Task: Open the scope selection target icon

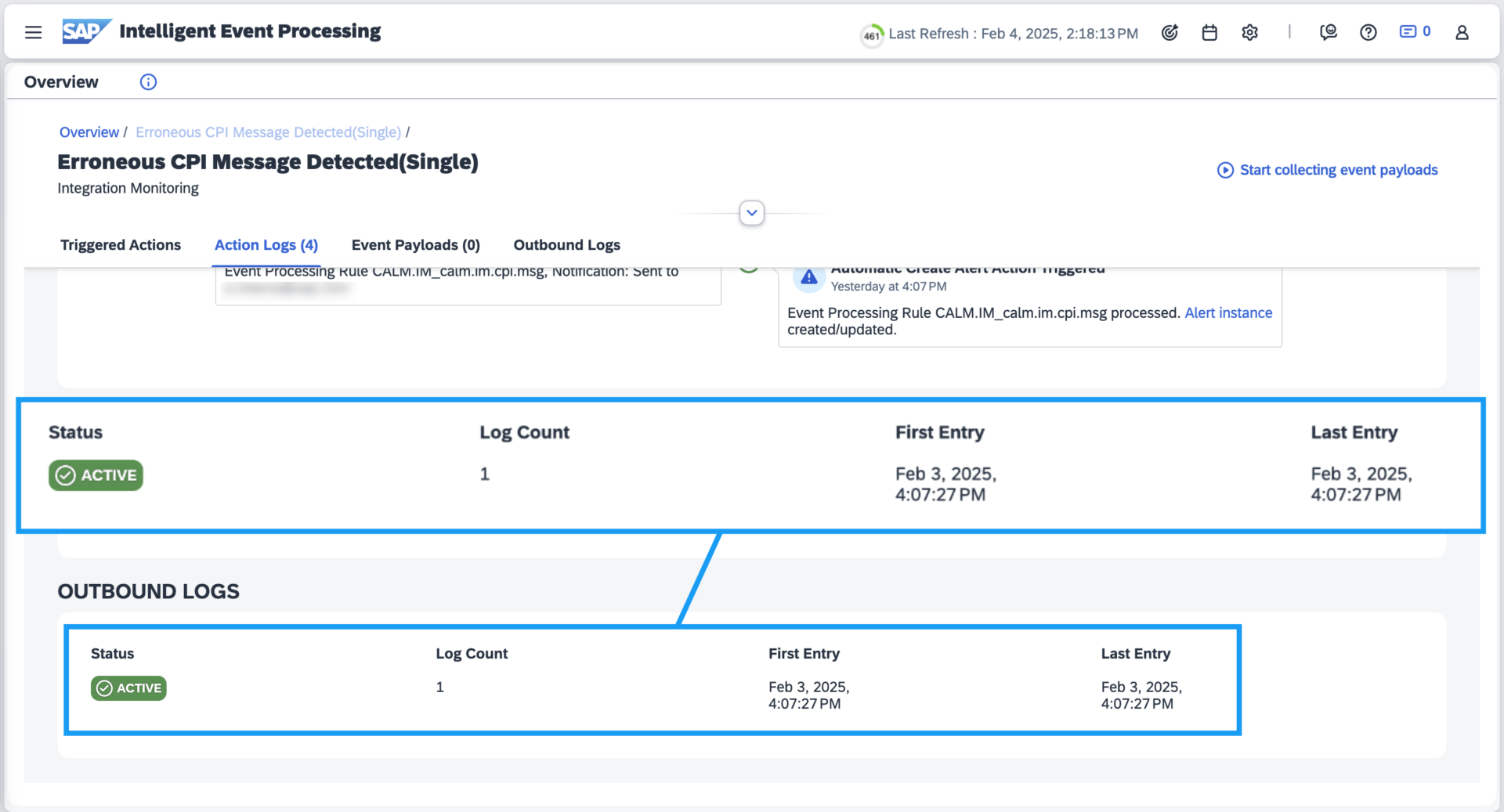Action: (x=1170, y=32)
